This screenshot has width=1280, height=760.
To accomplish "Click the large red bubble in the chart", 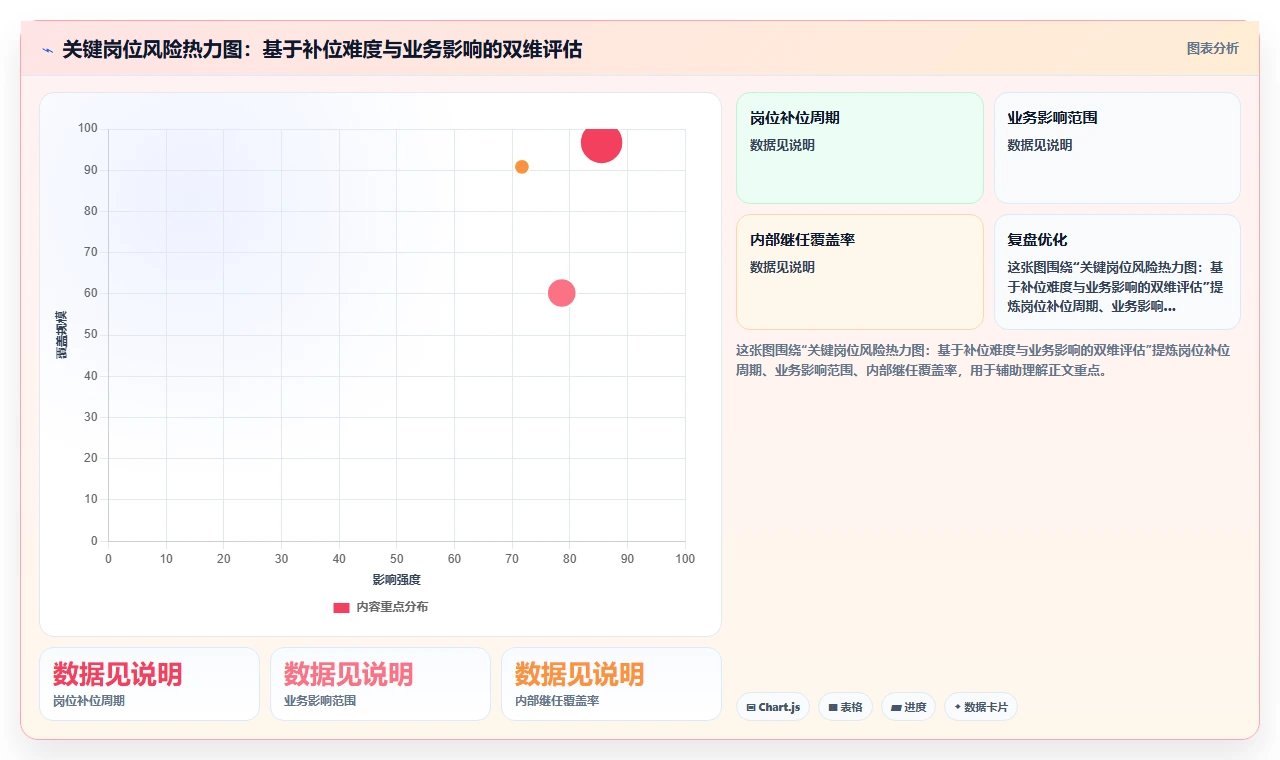I will pos(601,142).
